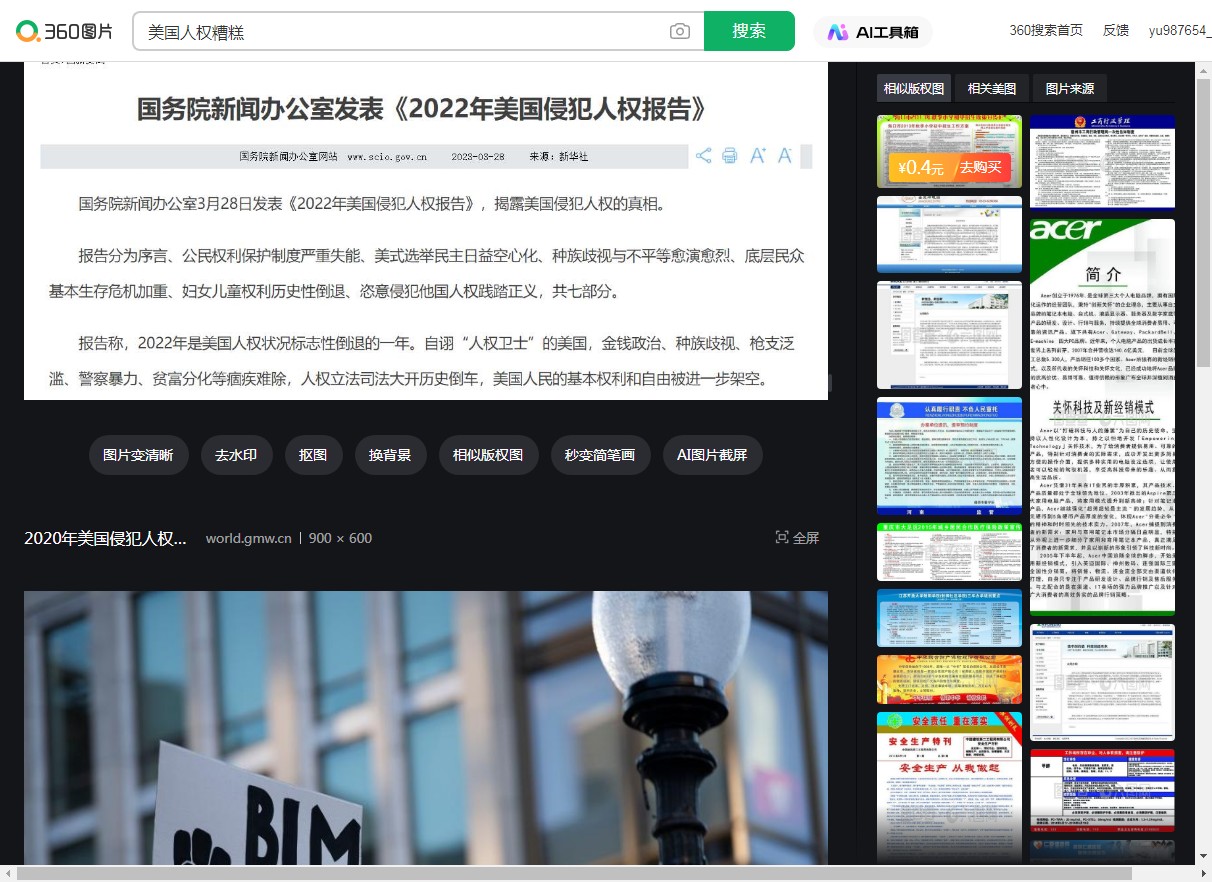The image size is (1212, 882).
Task: Click the street lamp photo
Action: [426, 728]
